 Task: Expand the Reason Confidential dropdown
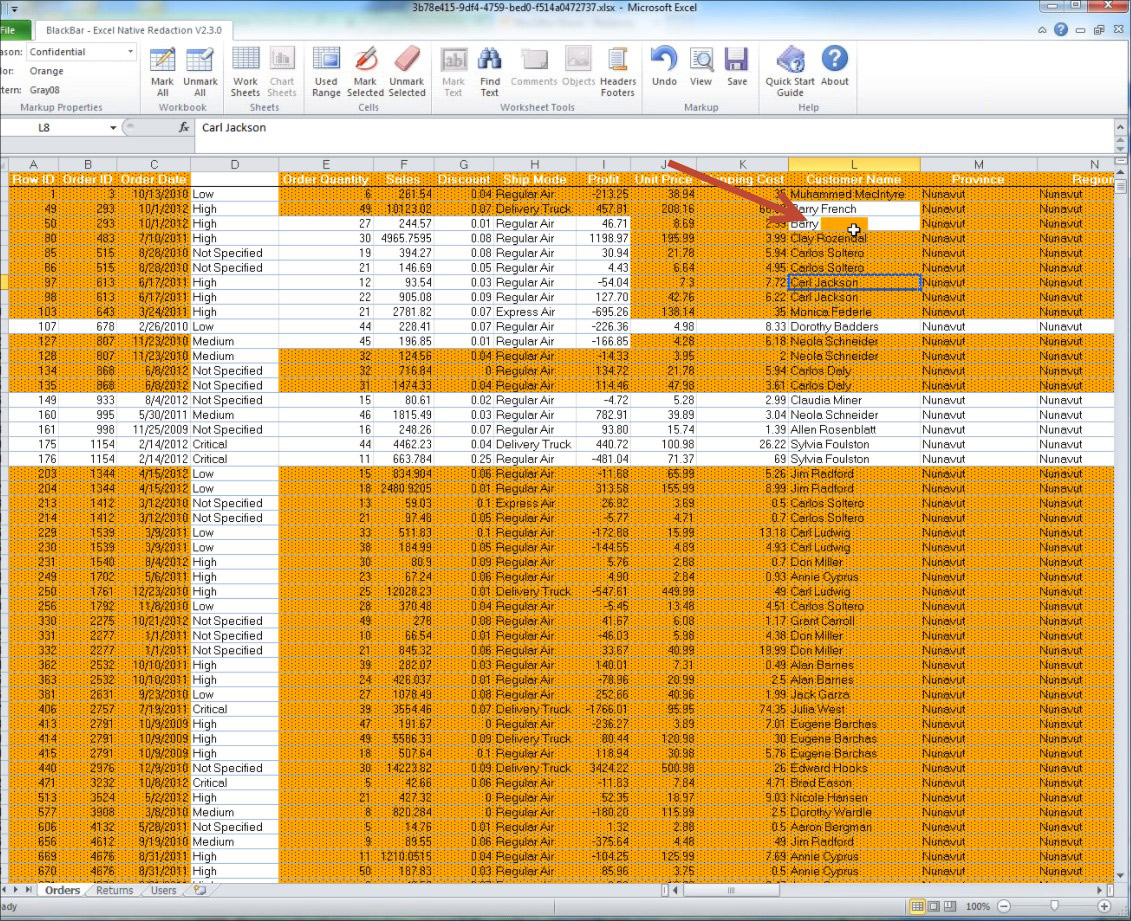pyautogui.click(x=130, y=52)
